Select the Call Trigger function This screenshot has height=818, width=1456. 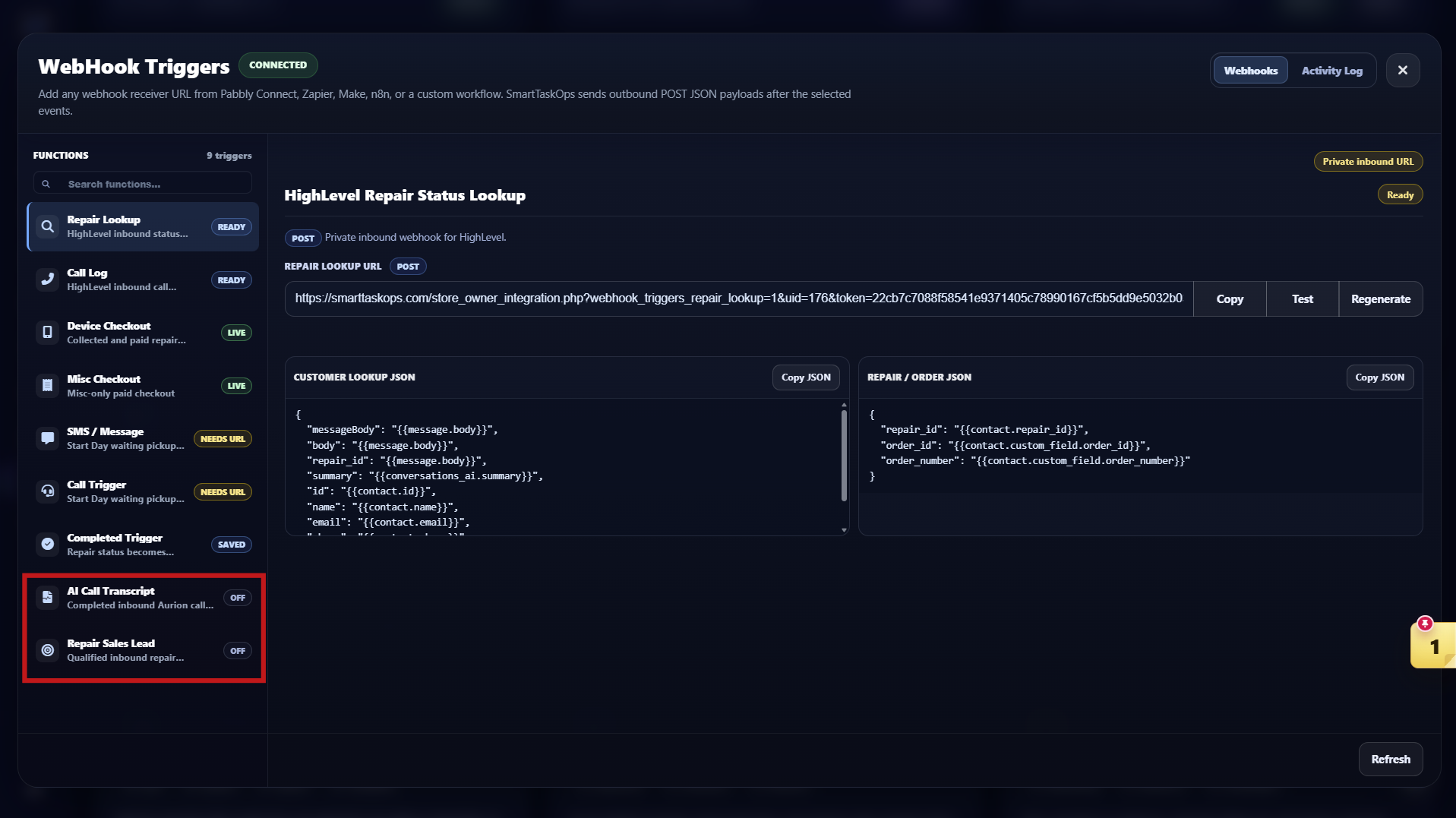coord(143,491)
